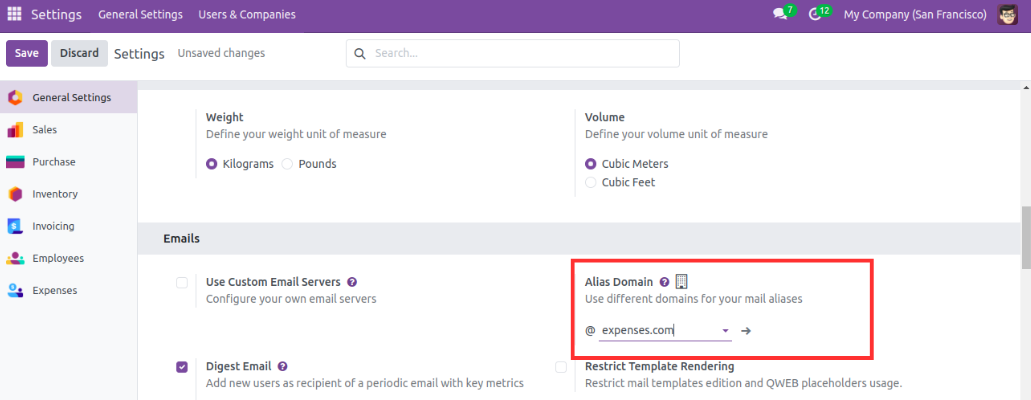The height and width of the screenshot is (400, 1031).
Task: Click the Discard button
Action: 80,53
